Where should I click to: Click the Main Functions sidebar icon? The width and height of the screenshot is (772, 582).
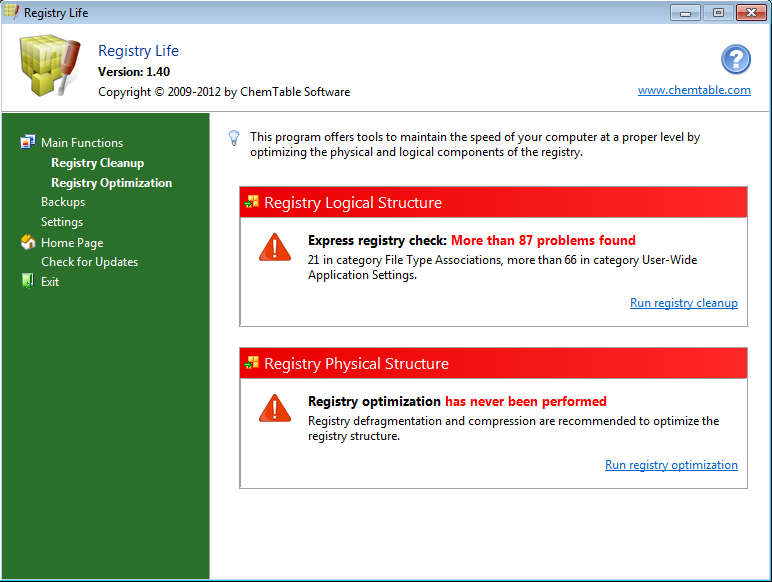click(x=27, y=142)
